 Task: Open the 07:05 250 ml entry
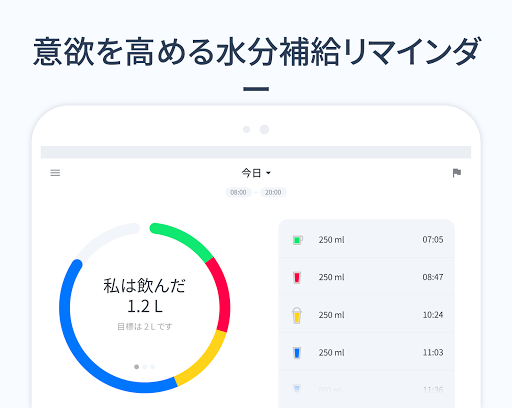pos(367,239)
